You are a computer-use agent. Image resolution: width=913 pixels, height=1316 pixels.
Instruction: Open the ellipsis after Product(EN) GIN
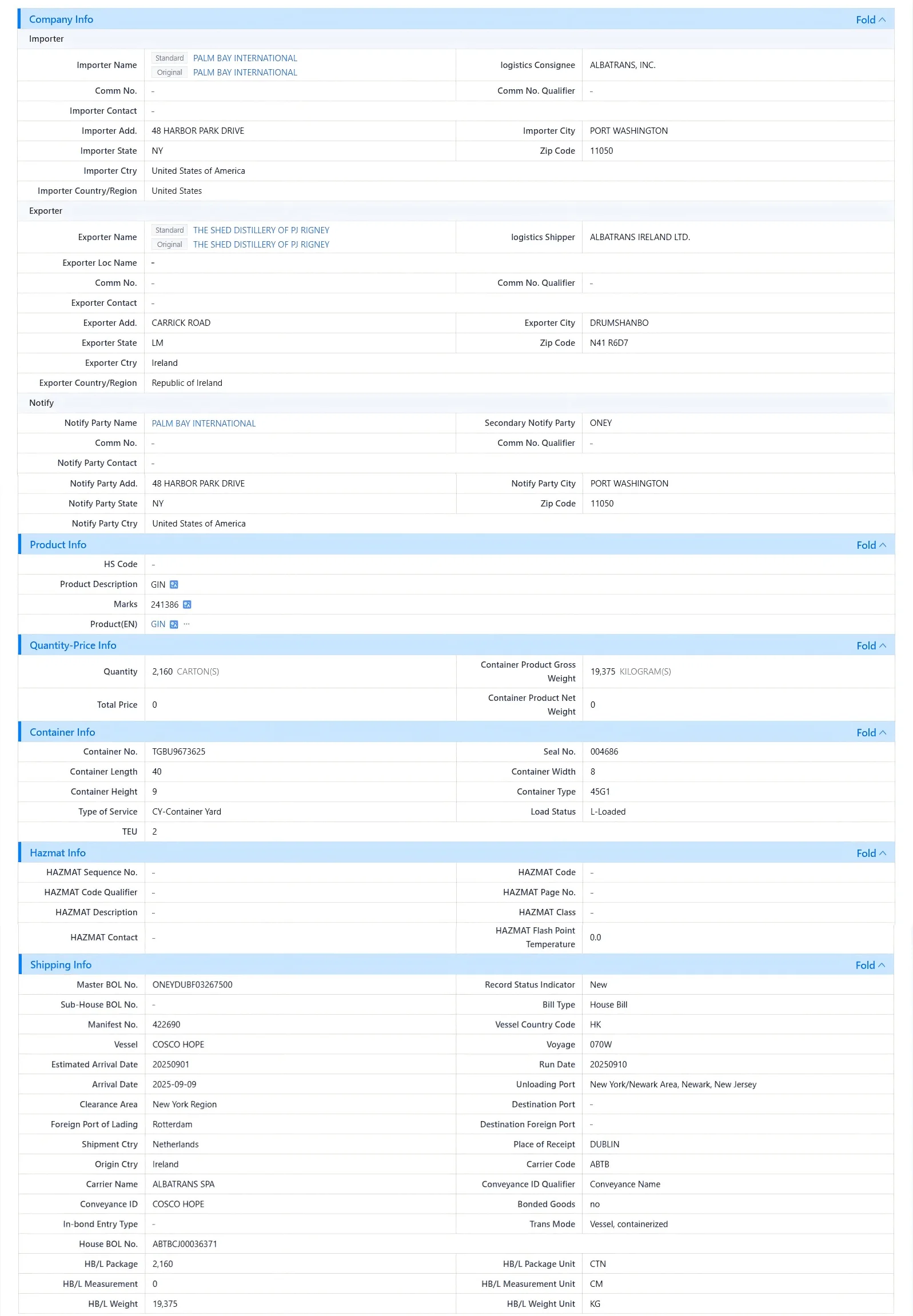point(186,624)
